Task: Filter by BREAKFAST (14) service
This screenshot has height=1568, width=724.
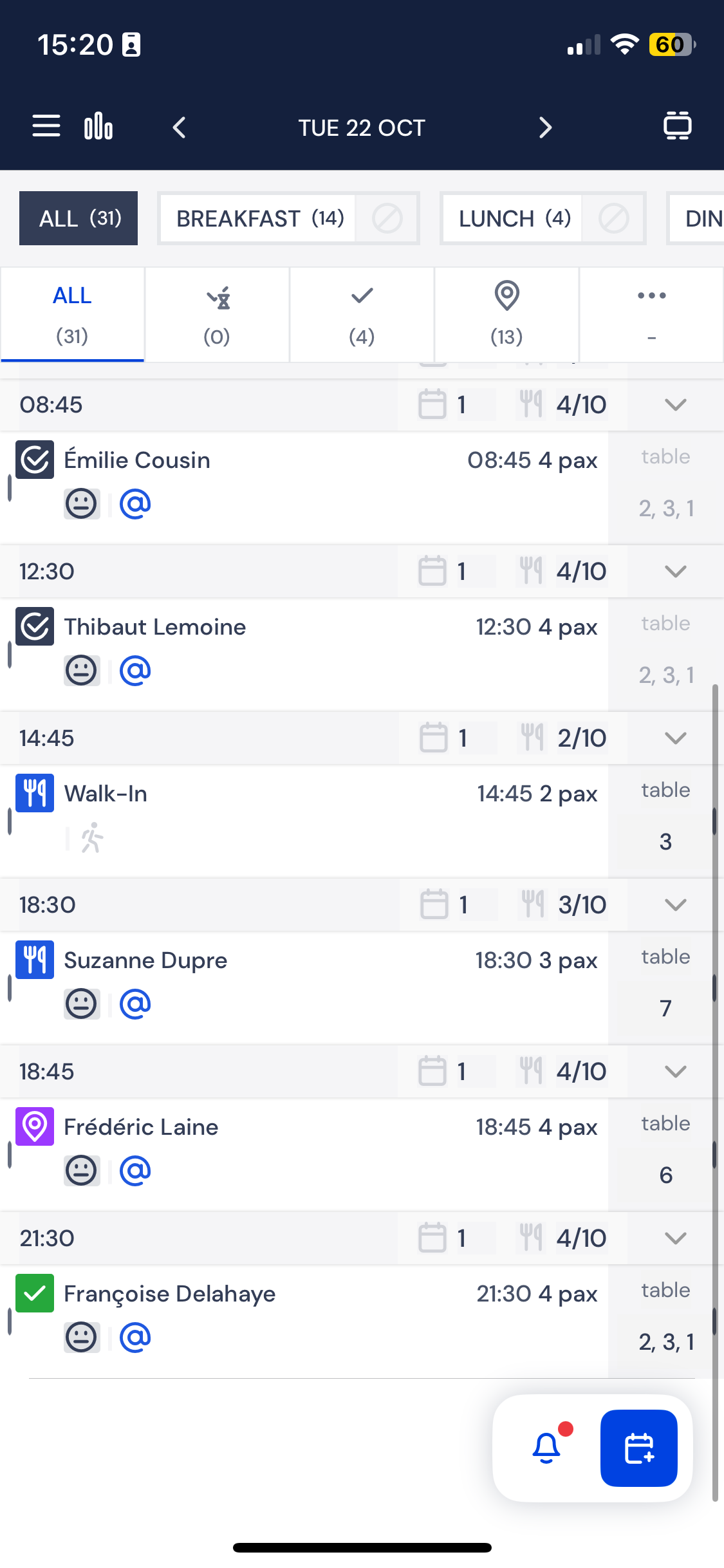Action: (259, 219)
